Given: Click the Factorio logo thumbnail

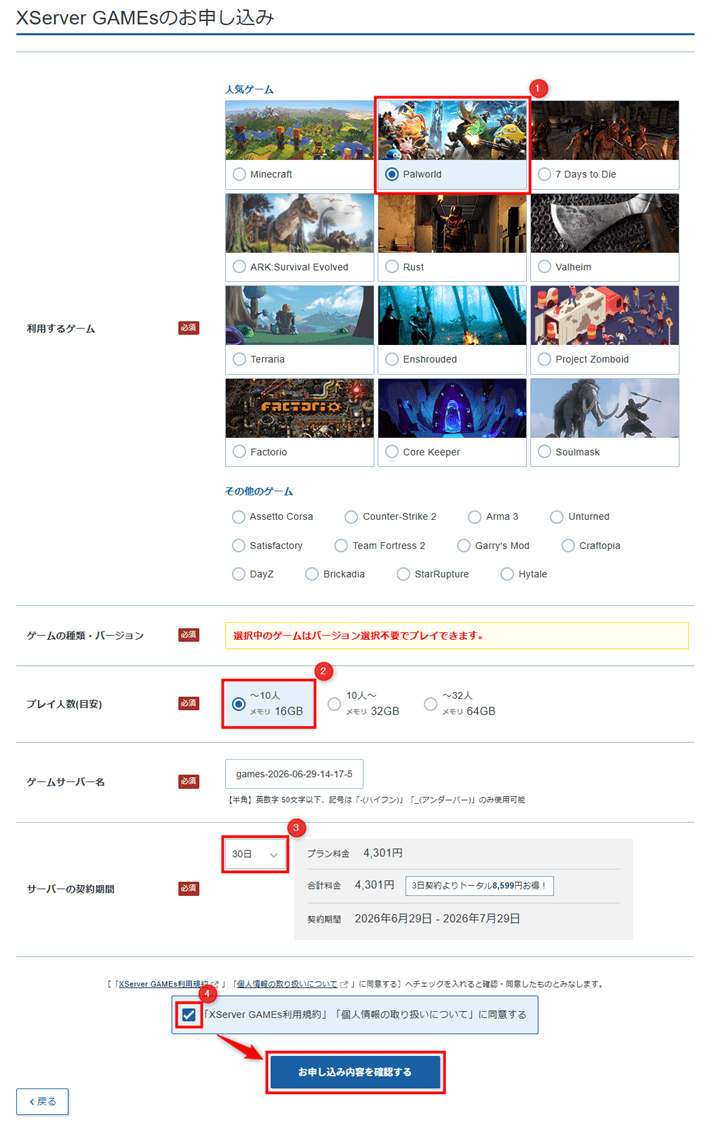Looking at the screenshot, I should (300, 408).
